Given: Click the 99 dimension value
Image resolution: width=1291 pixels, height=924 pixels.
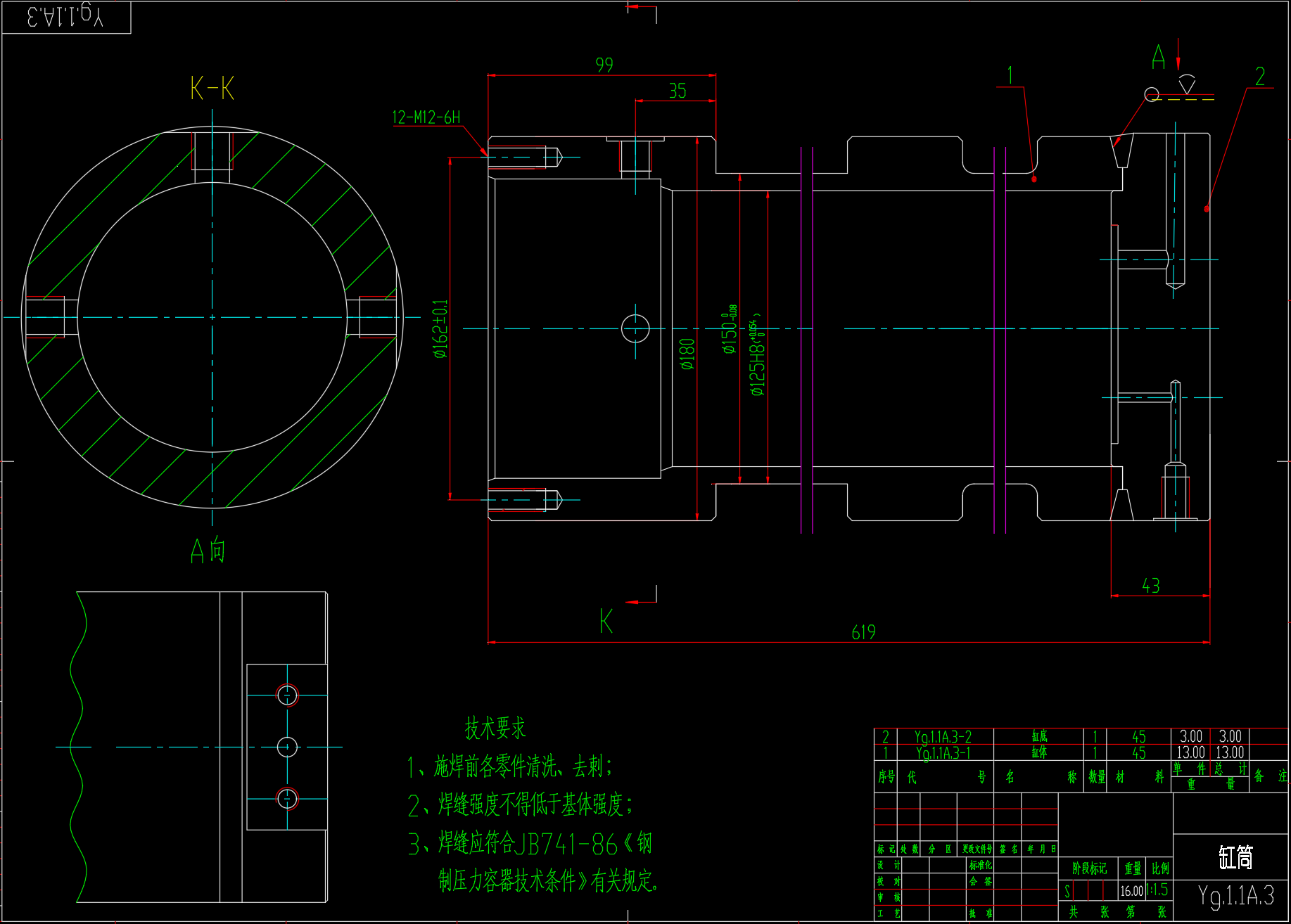Looking at the screenshot, I should tap(604, 65).
